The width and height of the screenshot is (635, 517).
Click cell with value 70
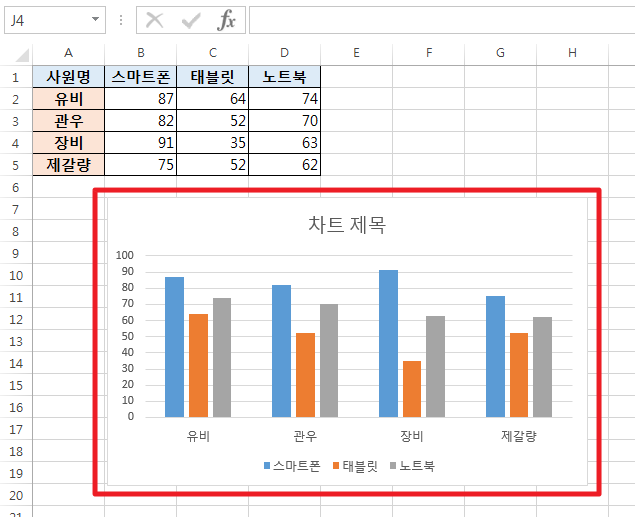point(284,121)
